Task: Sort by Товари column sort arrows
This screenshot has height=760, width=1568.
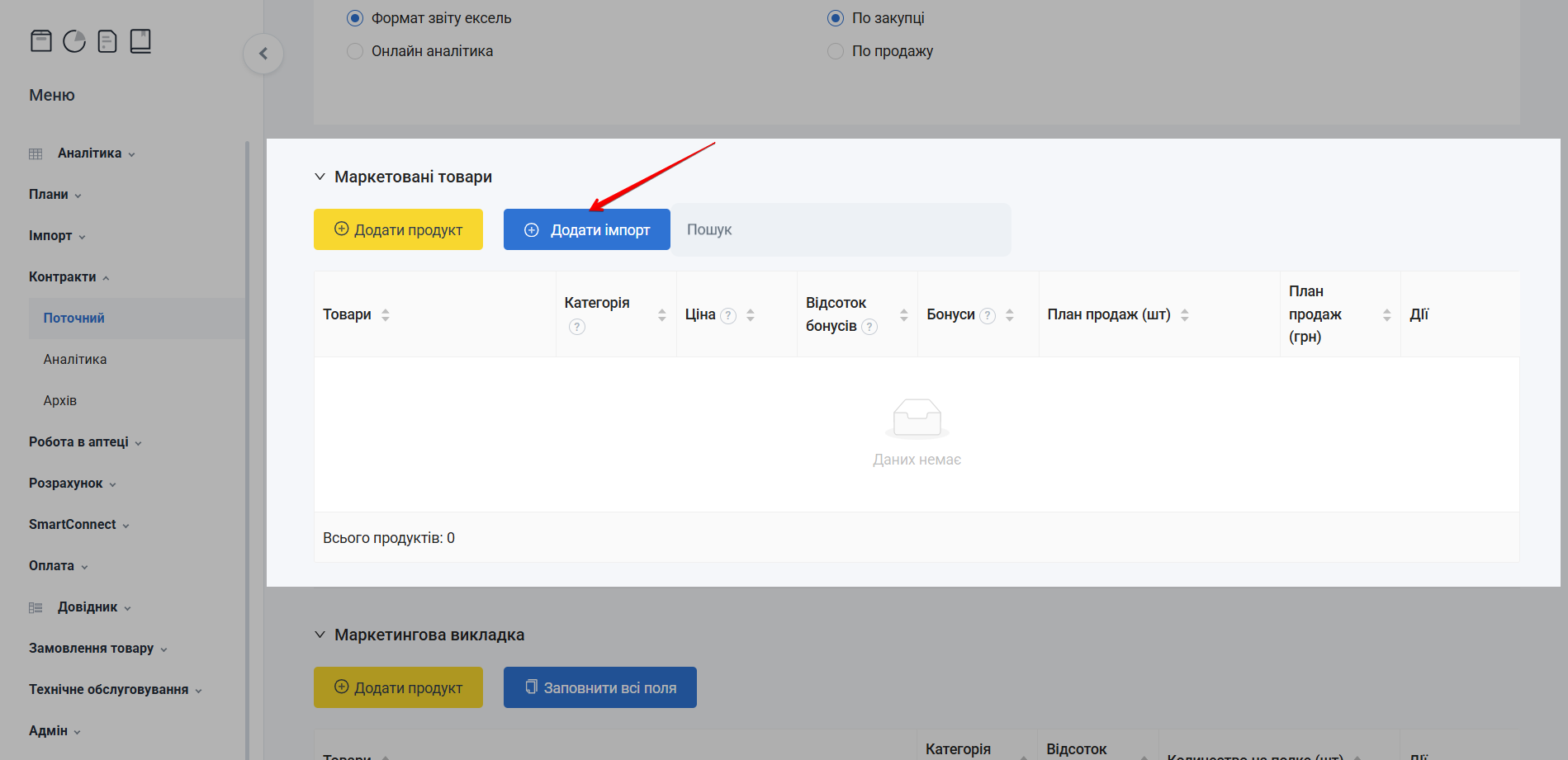Action: (x=386, y=314)
